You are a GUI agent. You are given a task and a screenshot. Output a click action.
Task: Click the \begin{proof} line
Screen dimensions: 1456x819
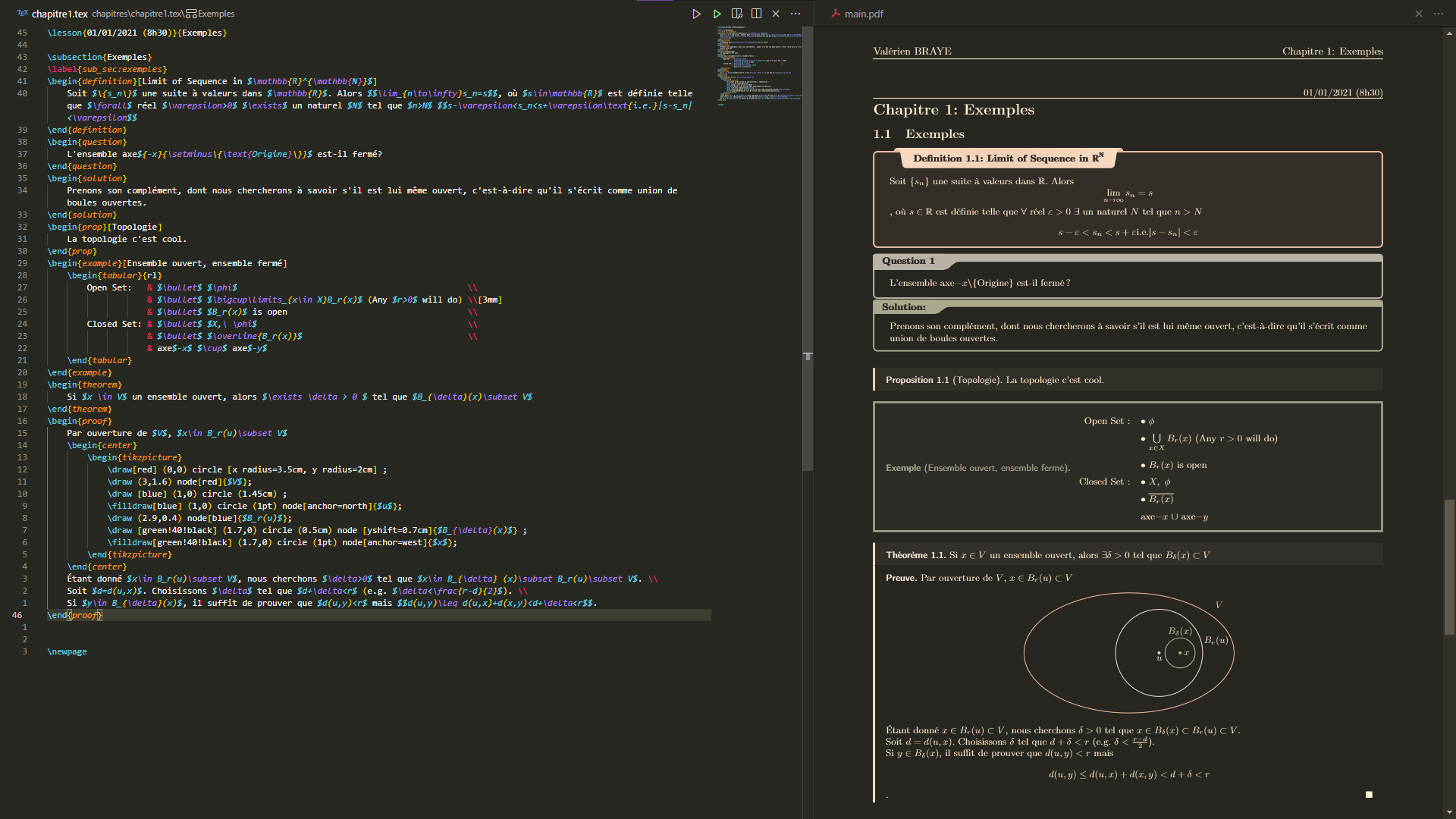pos(80,421)
